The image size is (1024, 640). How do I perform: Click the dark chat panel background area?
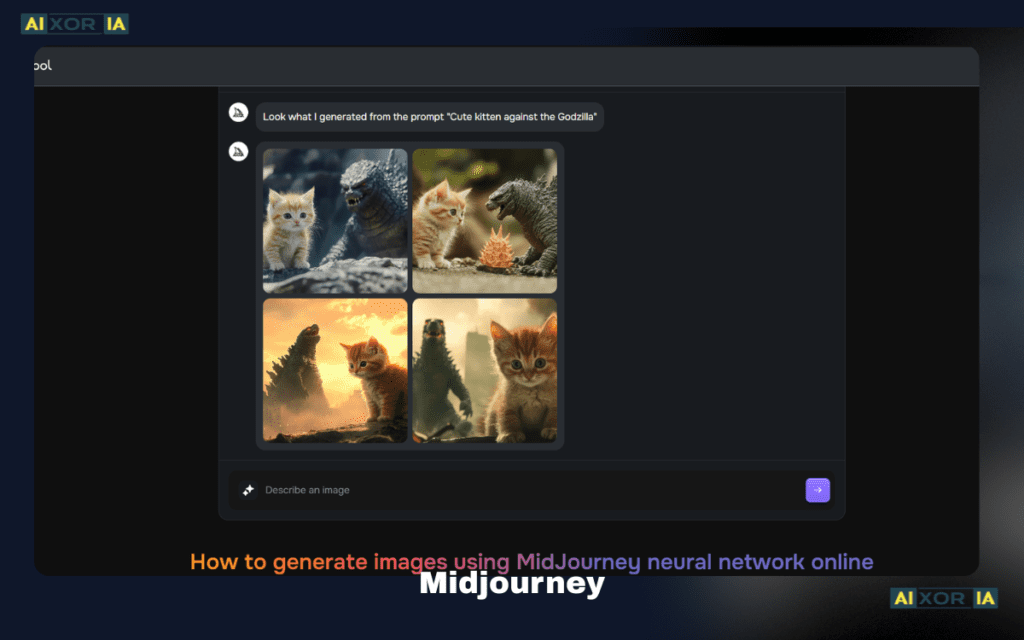[700, 300]
